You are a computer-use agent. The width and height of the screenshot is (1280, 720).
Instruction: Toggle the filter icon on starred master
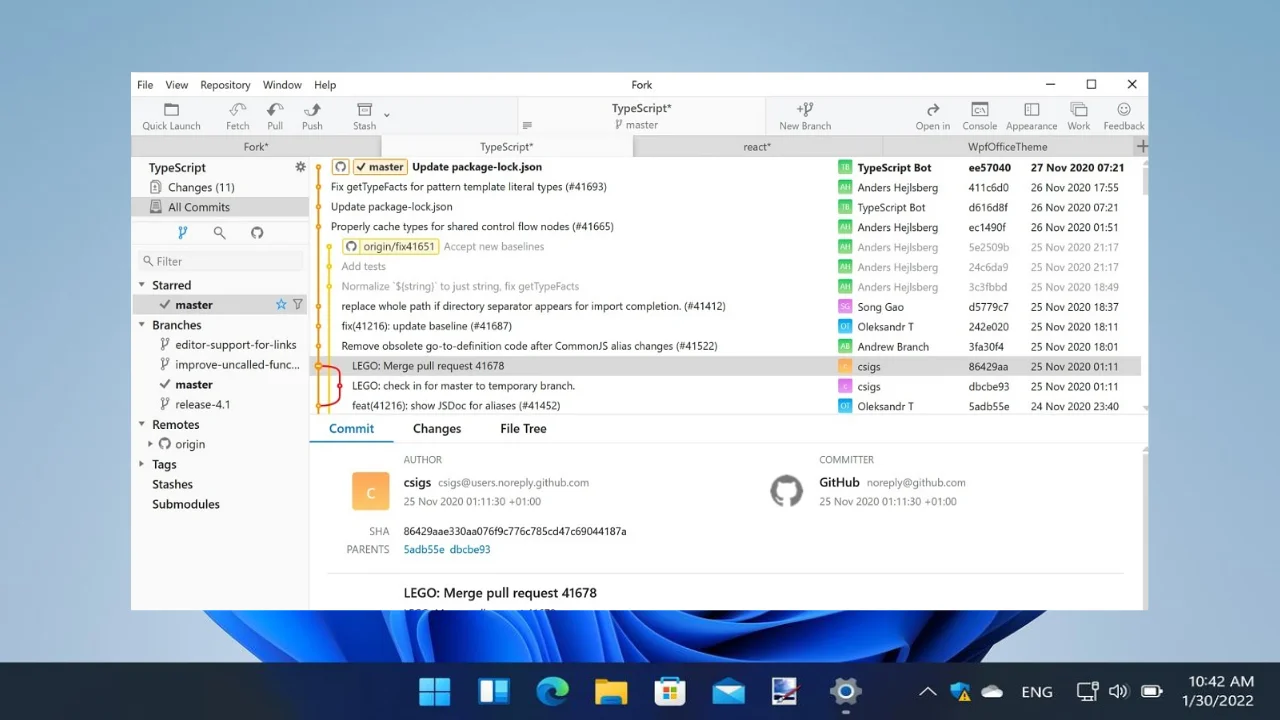click(297, 304)
